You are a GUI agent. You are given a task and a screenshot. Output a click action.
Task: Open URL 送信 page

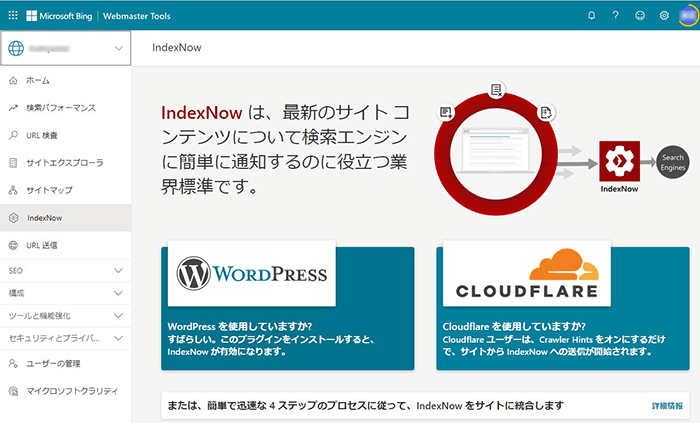tap(66, 245)
